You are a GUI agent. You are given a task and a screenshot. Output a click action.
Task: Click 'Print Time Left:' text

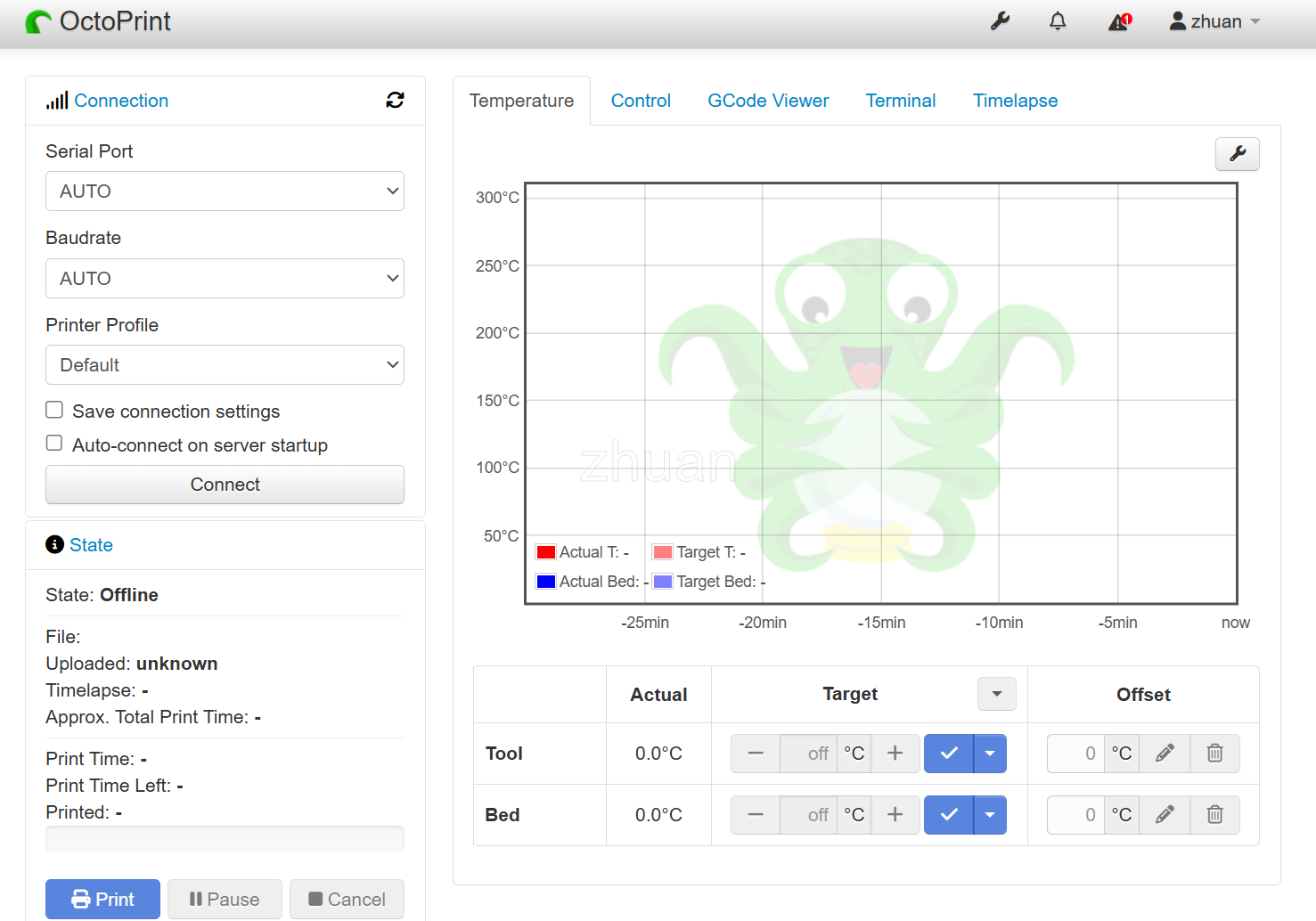[x=108, y=786]
